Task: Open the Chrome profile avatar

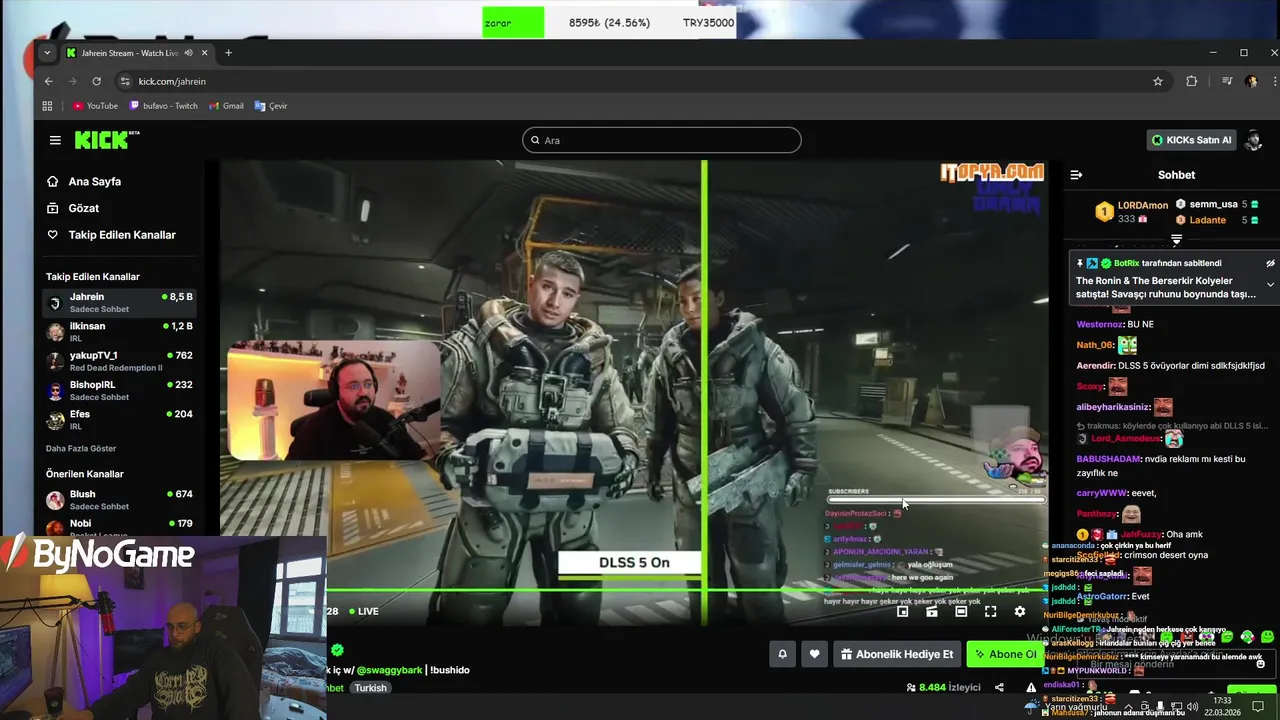Action: (1251, 81)
